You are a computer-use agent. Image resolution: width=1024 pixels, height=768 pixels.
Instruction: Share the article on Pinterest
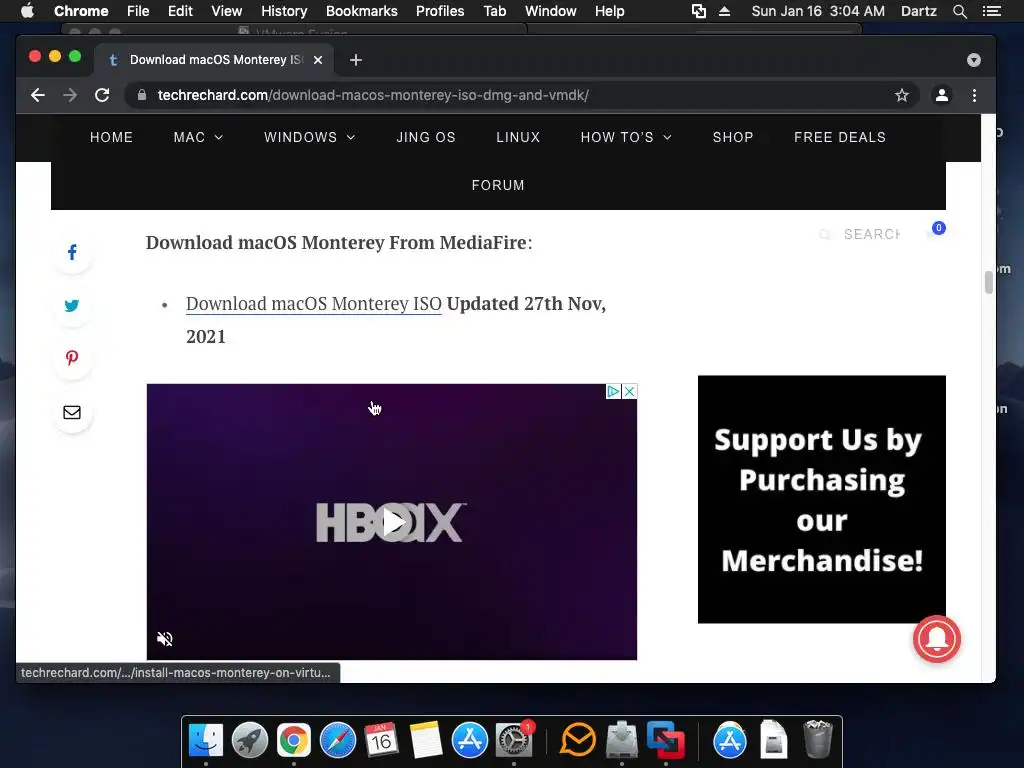(x=72, y=358)
